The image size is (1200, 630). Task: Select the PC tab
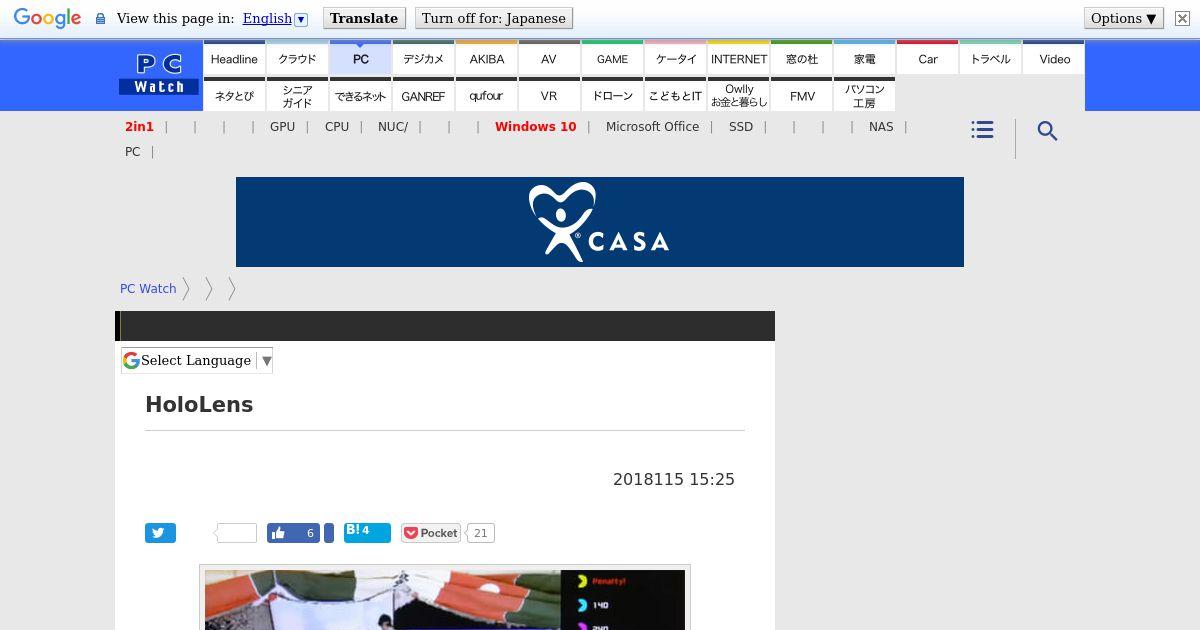pos(360,59)
